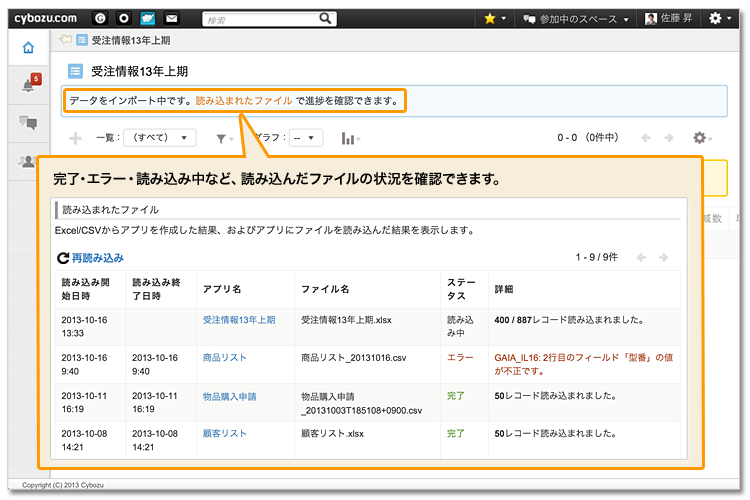
Task: Open the home icon in the sidebar
Action: 28,47
